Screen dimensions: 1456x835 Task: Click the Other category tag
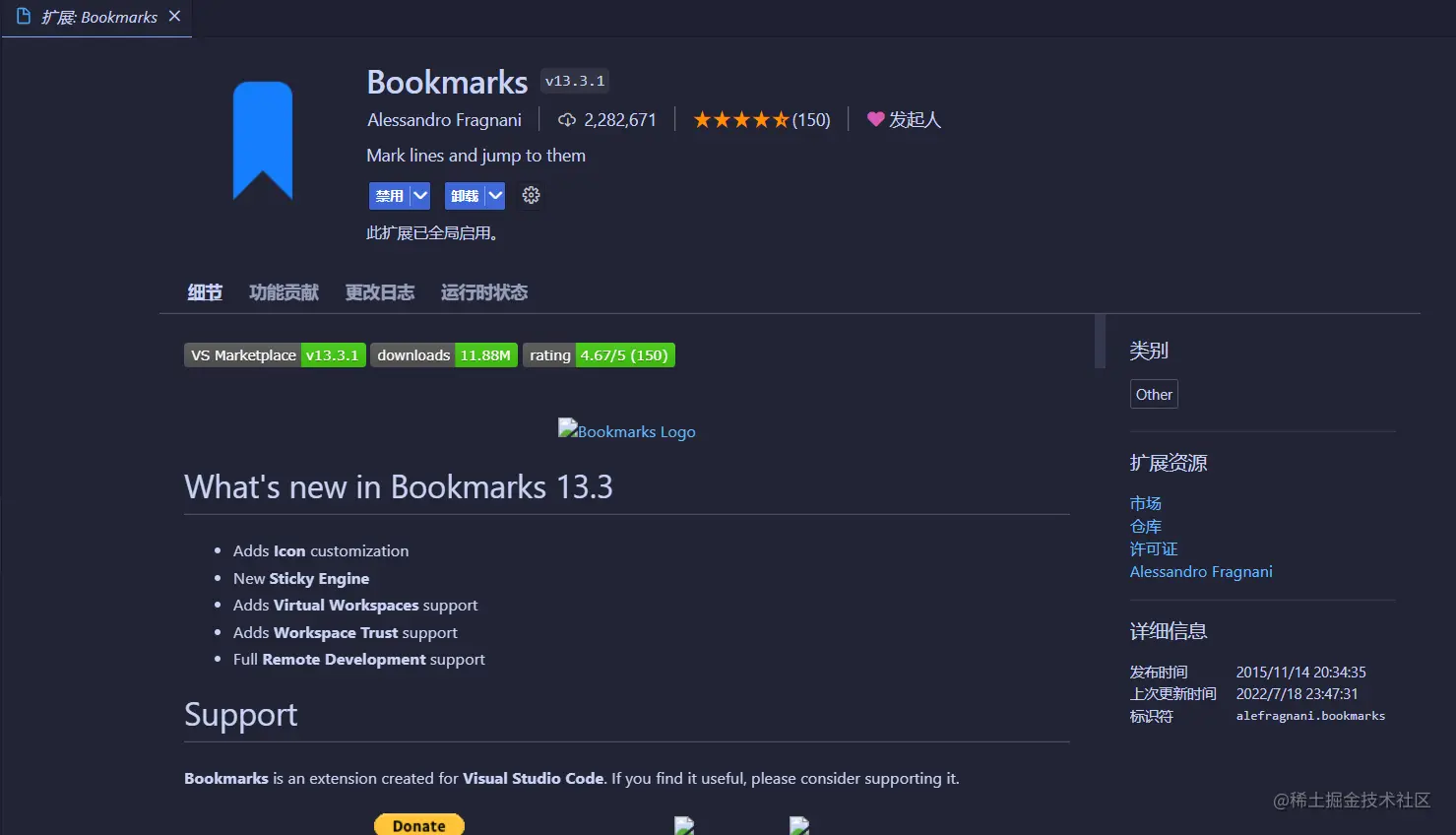coord(1154,395)
